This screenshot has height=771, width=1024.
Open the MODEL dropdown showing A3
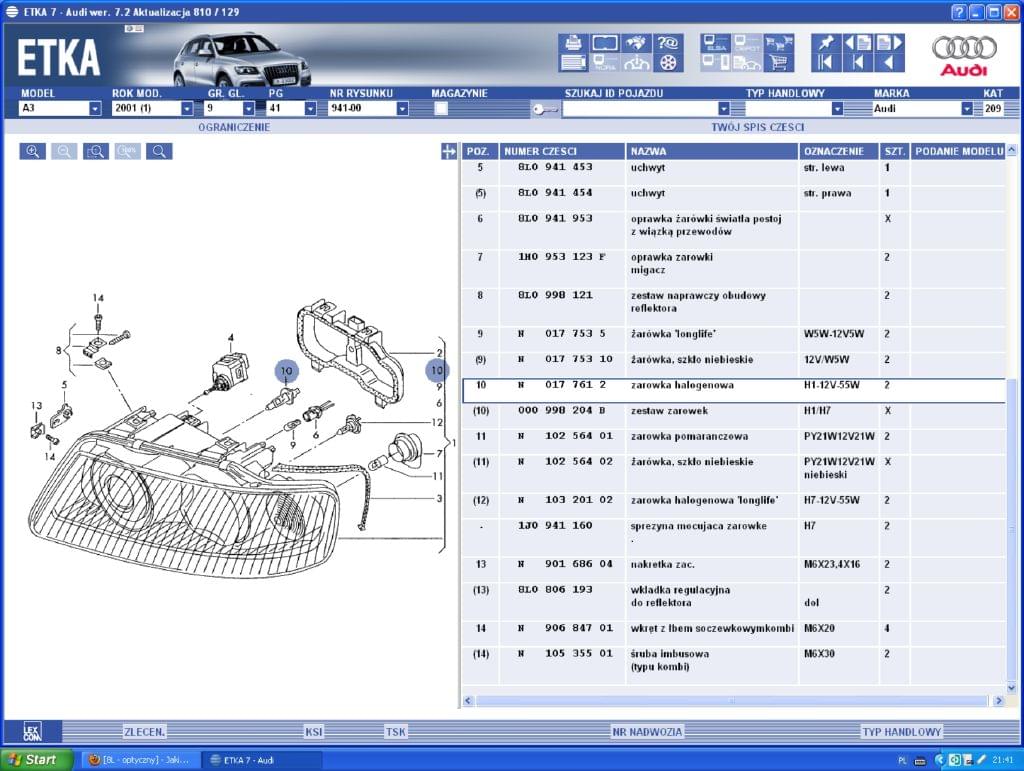[95, 109]
